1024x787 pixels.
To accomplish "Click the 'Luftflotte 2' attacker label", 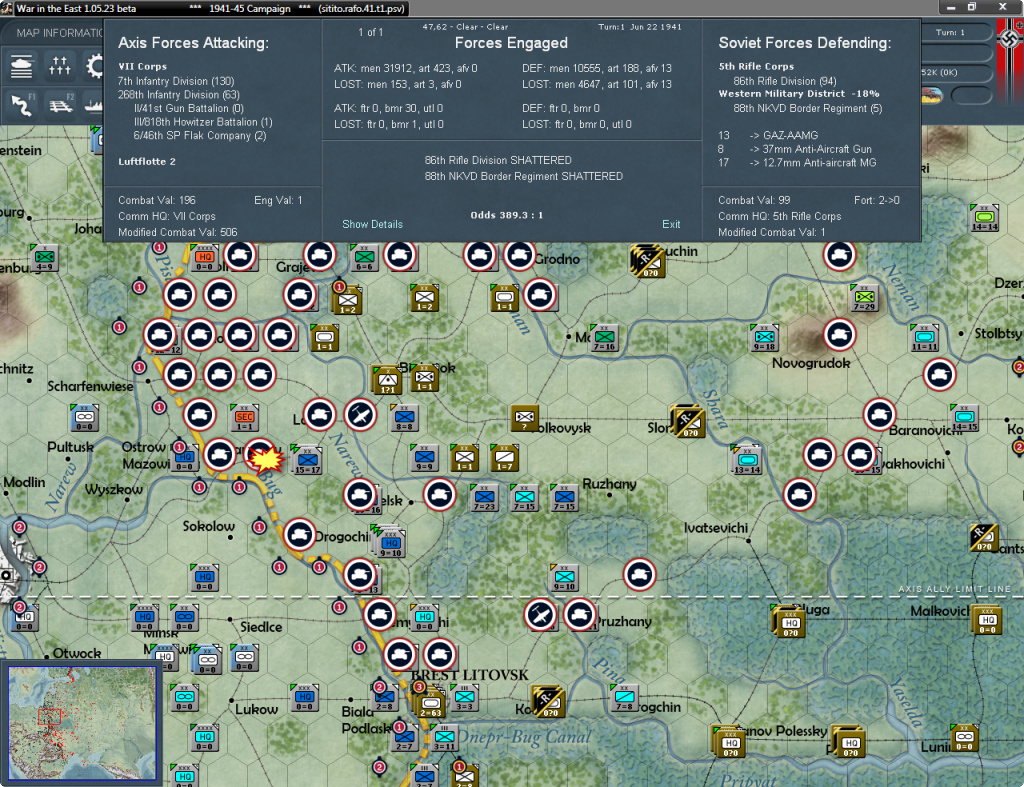I will [x=147, y=161].
